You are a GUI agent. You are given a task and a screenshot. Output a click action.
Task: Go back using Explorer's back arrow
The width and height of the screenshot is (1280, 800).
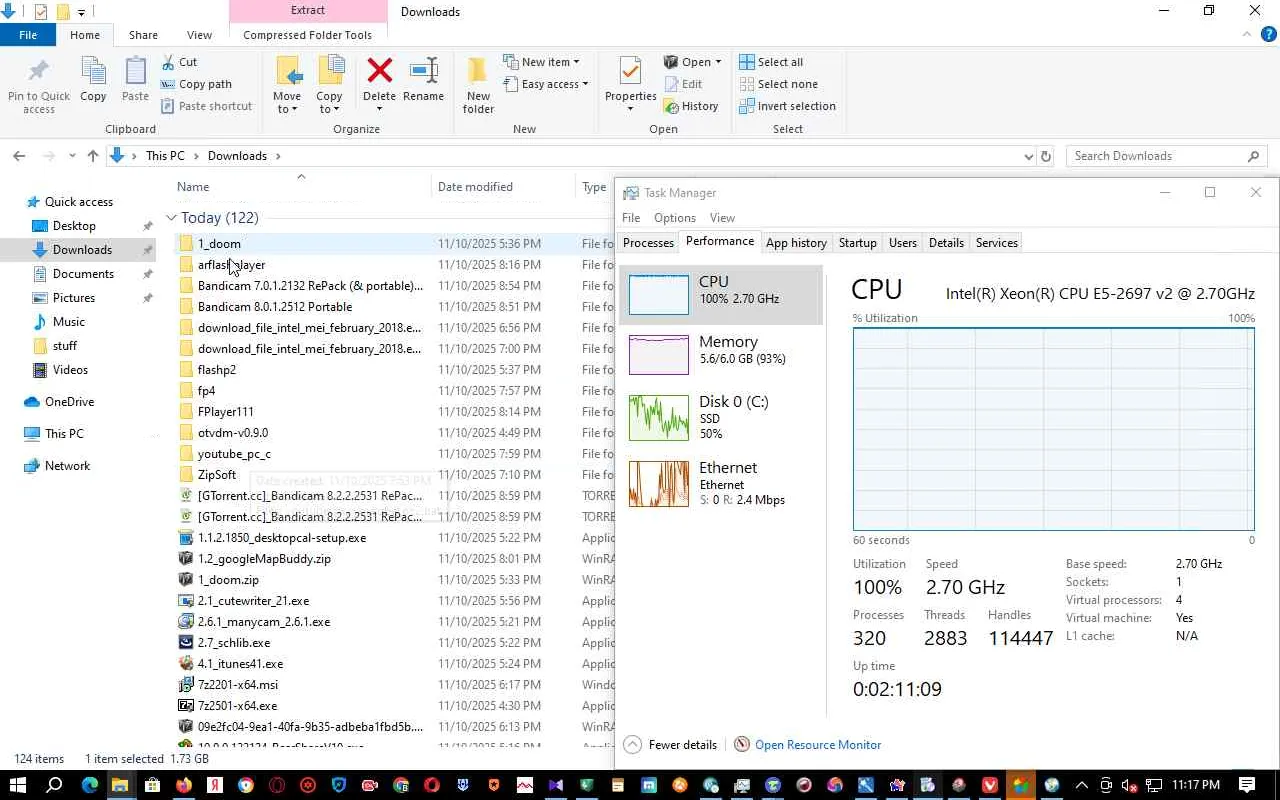[19, 156]
